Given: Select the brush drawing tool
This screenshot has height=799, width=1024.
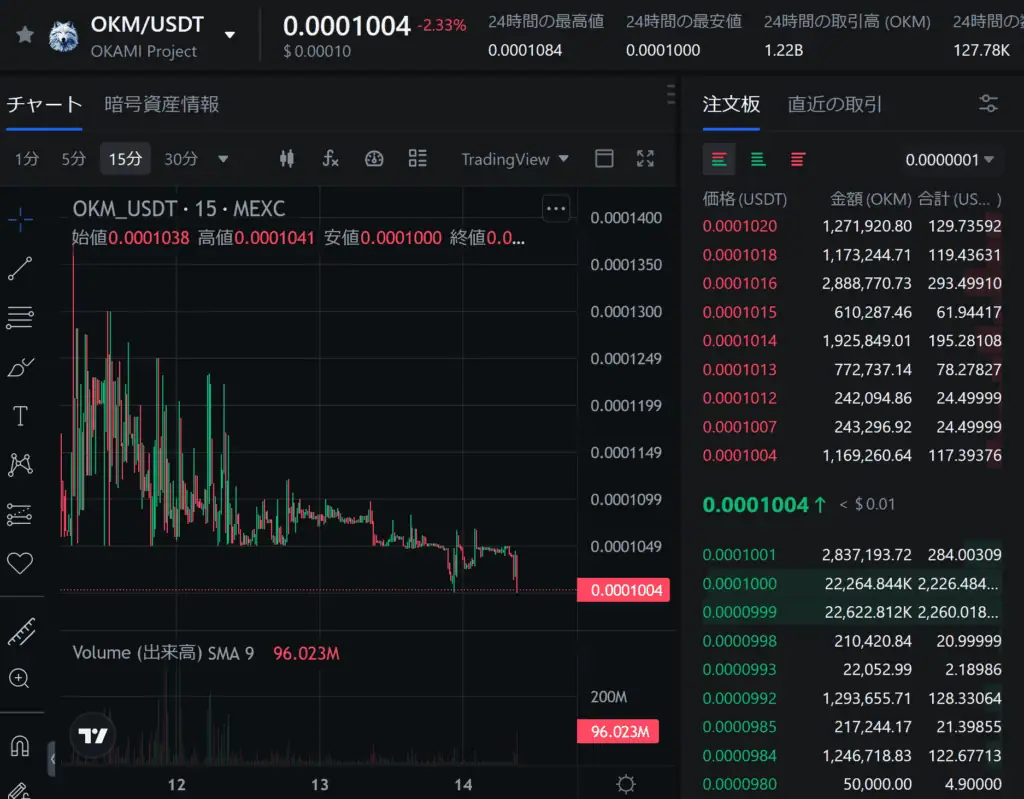Looking at the screenshot, I should coord(20,367).
